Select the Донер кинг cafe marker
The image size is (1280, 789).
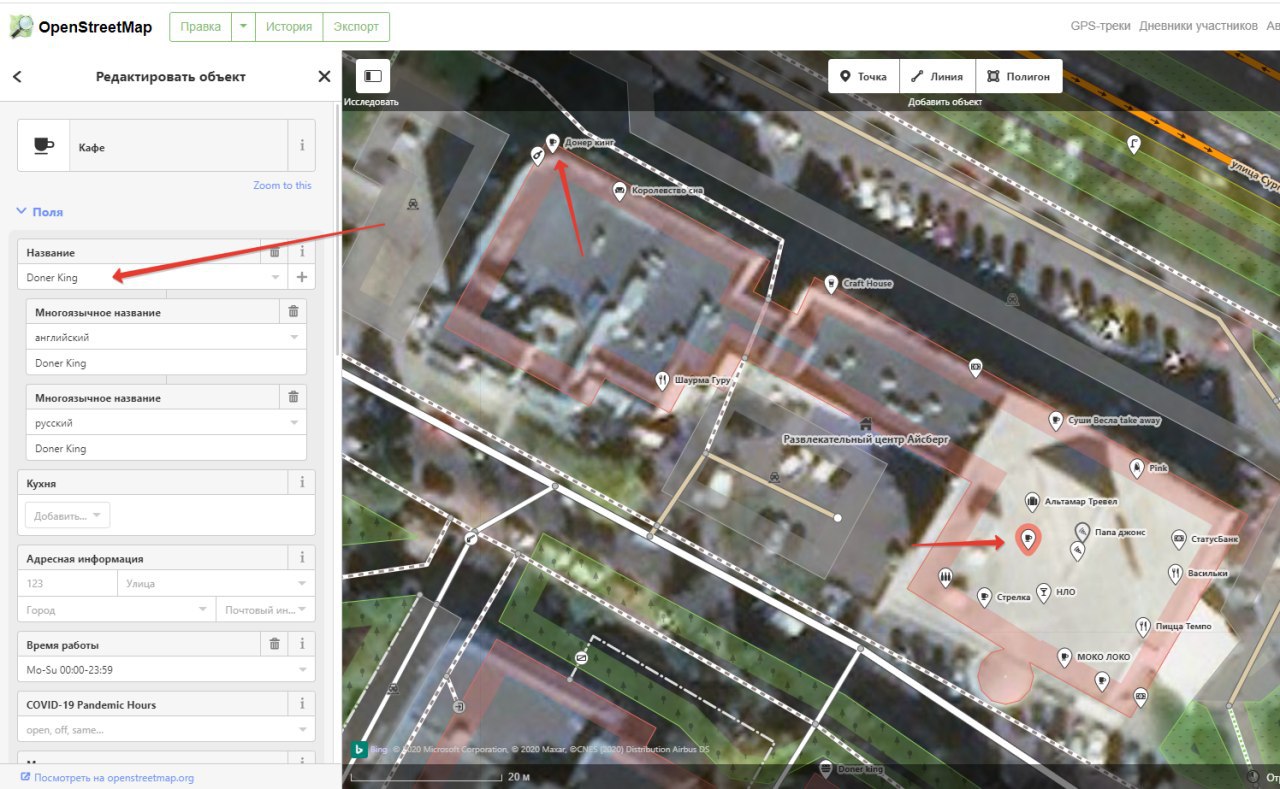tap(553, 142)
